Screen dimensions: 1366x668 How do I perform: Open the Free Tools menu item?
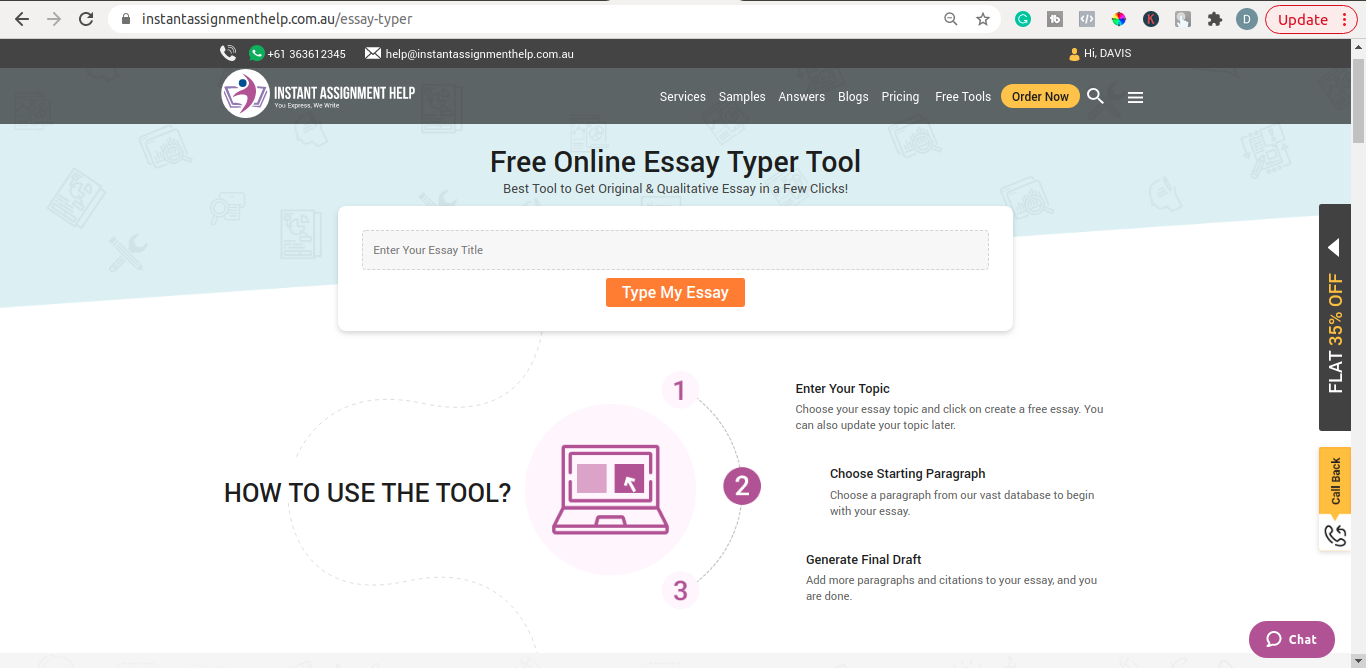click(x=962, y=96)
